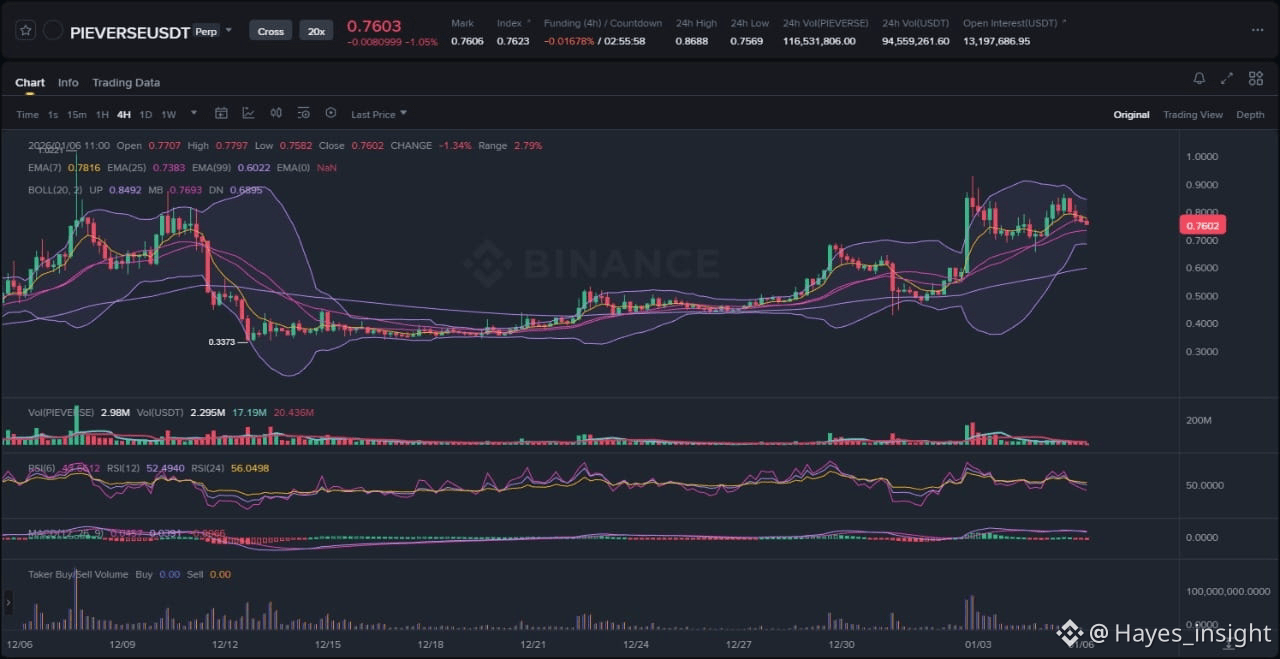Click the 1.0000 price axis label
Image resolution: width=1280 pixels, height=659 pixels.
click(1201, 157)
